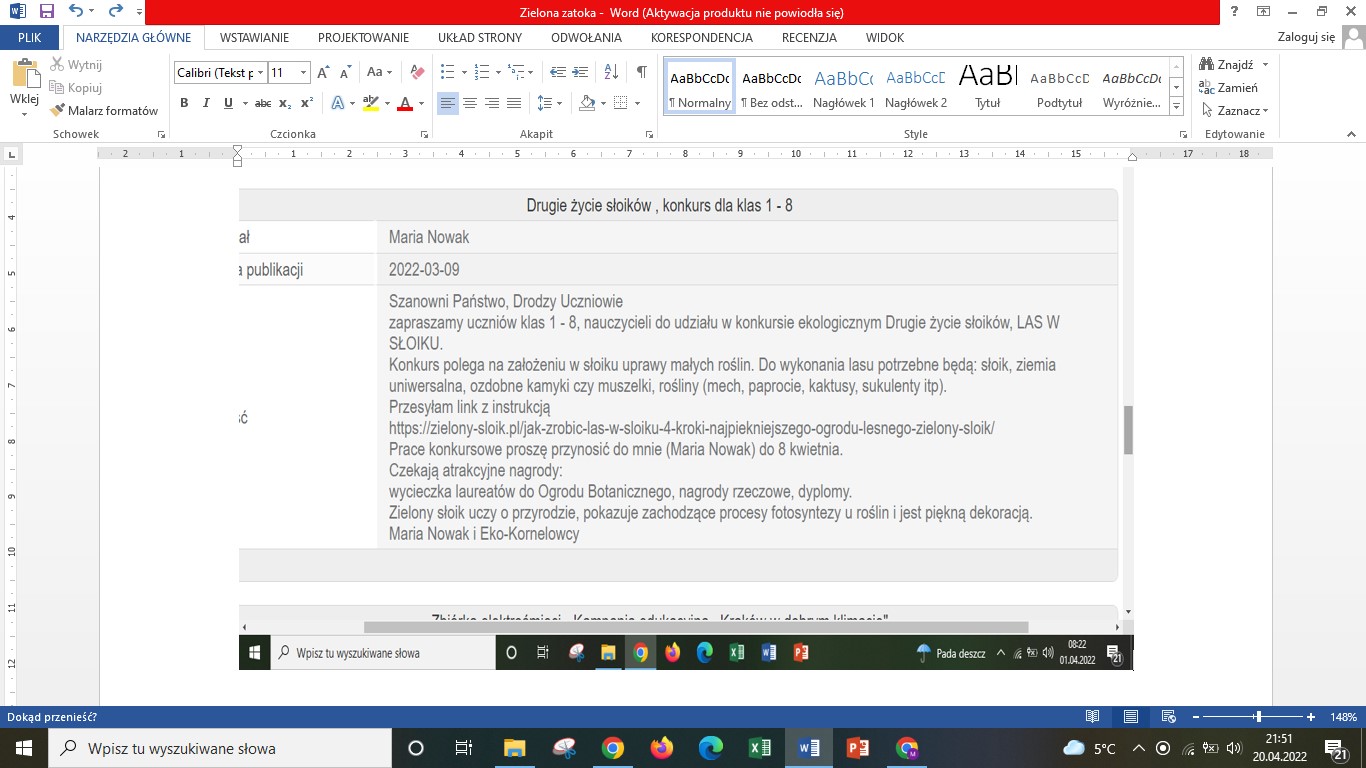Click the Malarz formatów (Format Painter) button

(x=104, y=111)
